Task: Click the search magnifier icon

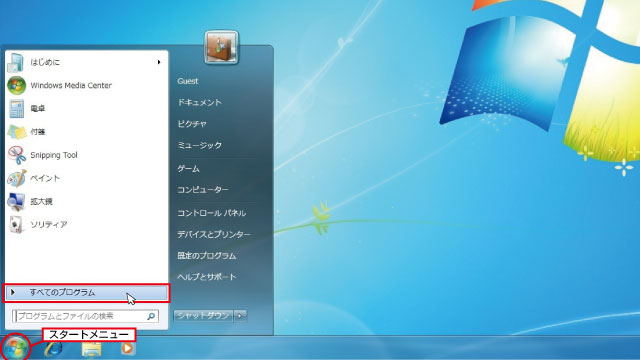Action: [151, 316]
